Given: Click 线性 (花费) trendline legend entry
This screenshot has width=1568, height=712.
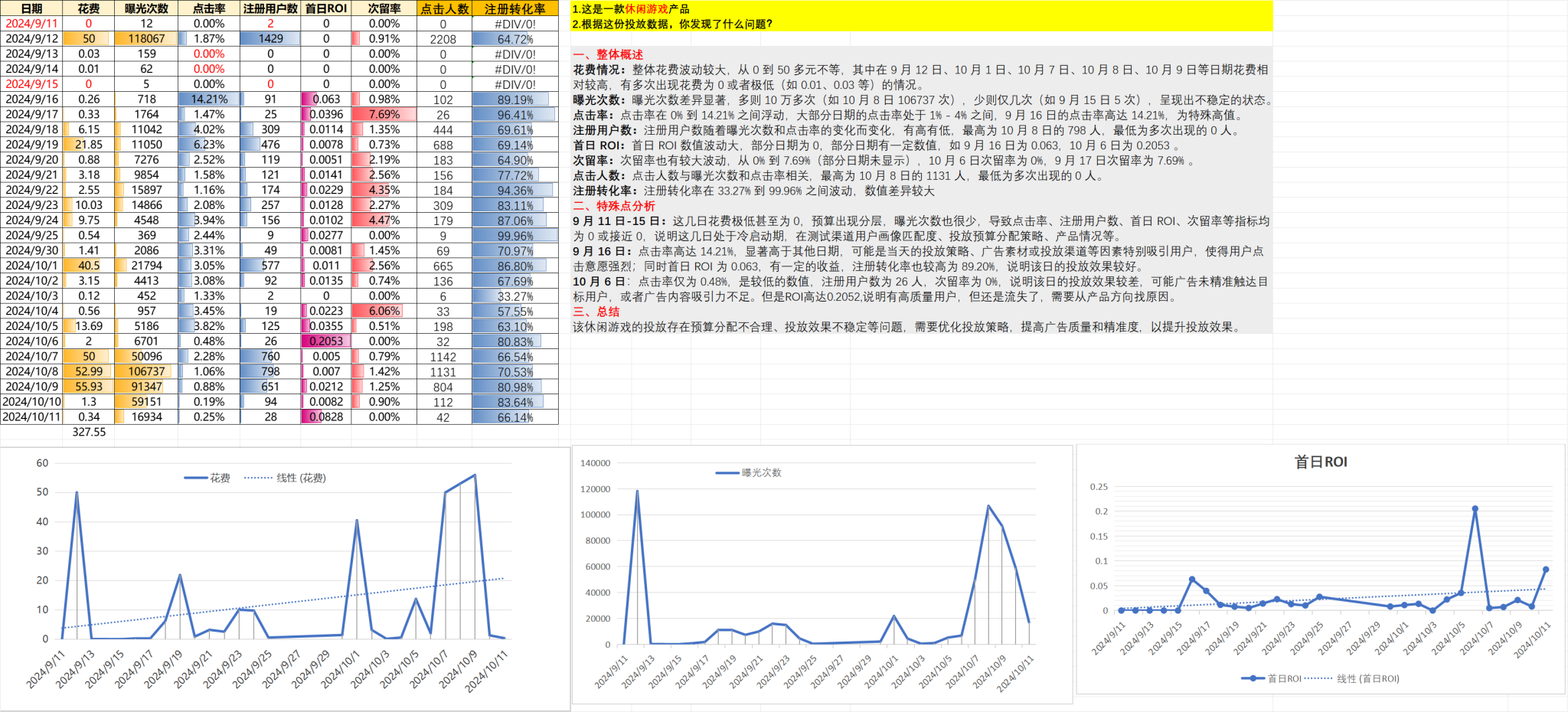Looking at the screenshot, I should click(x=286, y=478).
